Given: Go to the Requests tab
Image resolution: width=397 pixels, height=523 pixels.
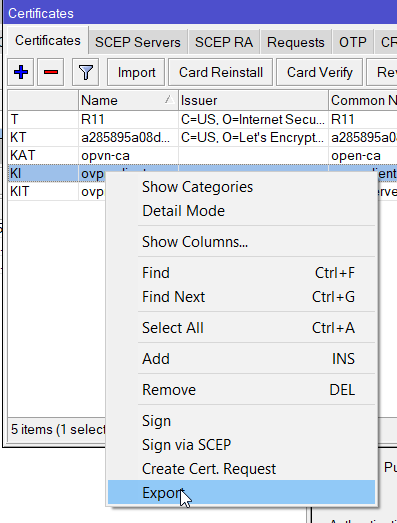Looking at the screenshot, I should pos(296,42).
